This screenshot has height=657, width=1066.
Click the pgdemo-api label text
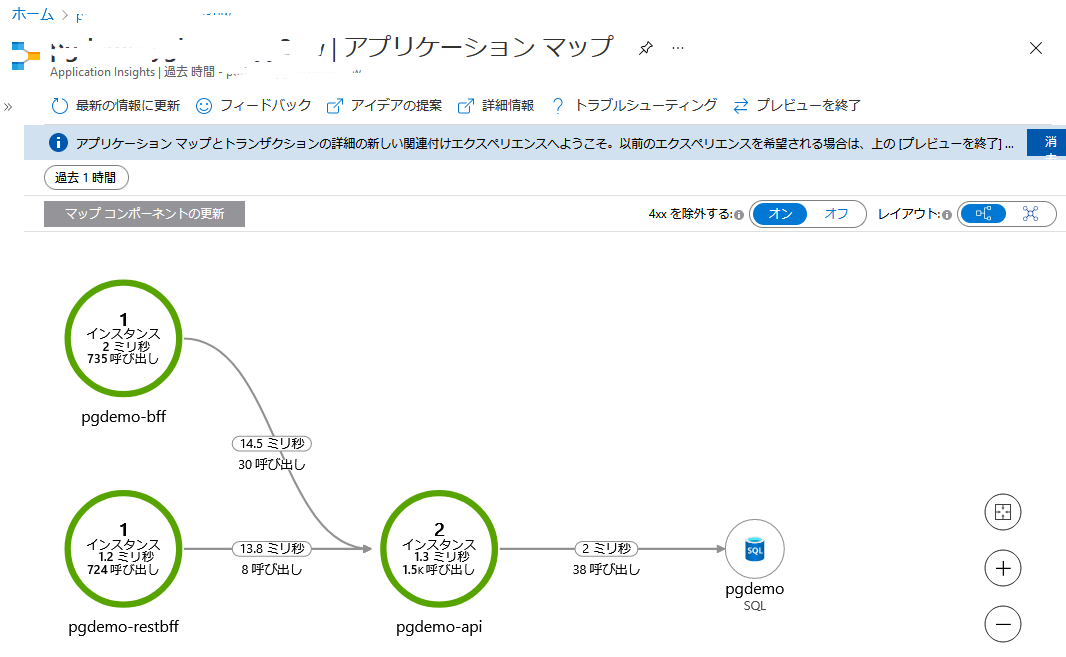click(439, 626)
